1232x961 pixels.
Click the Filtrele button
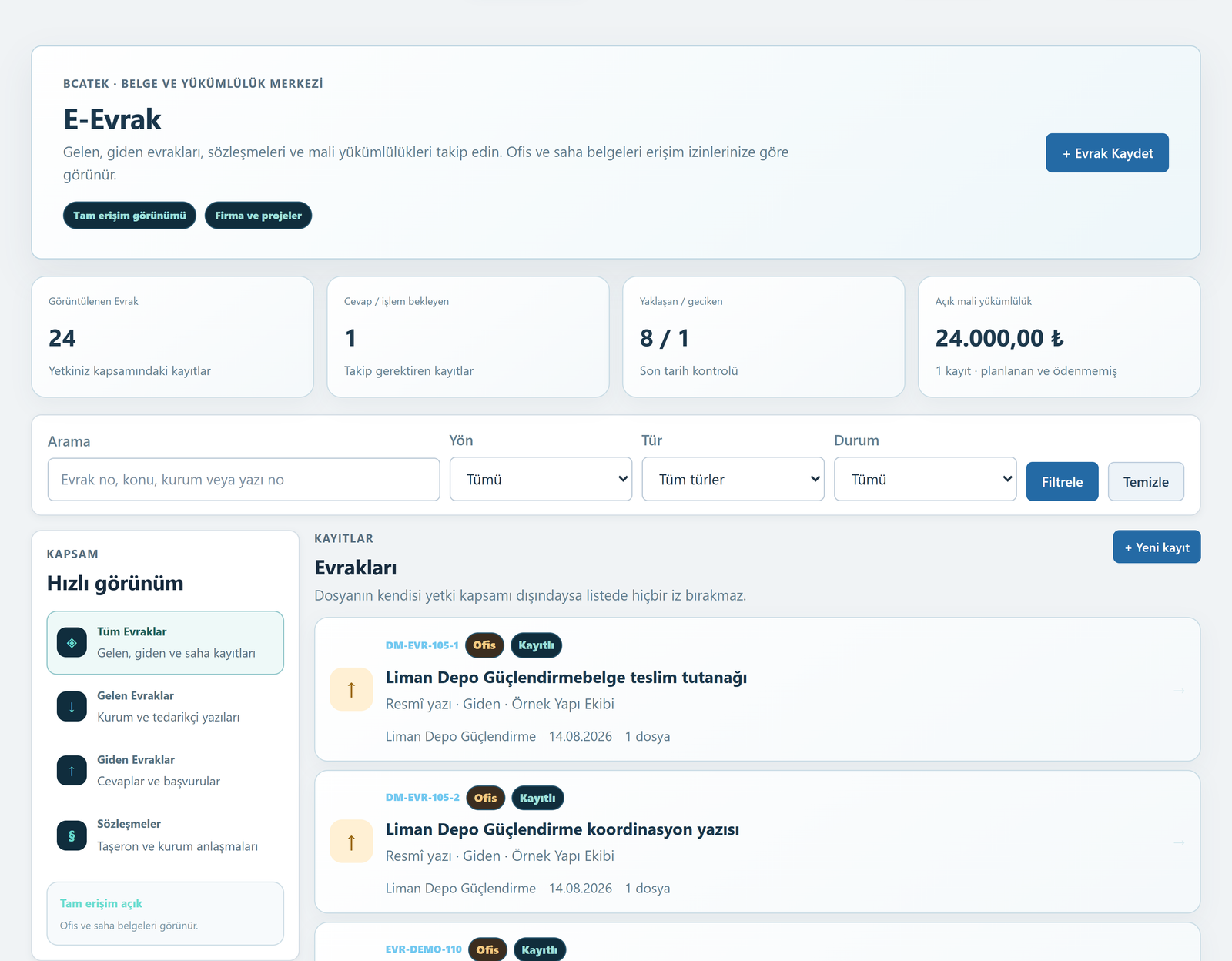pyautogui.click(x=1062, y=481)
